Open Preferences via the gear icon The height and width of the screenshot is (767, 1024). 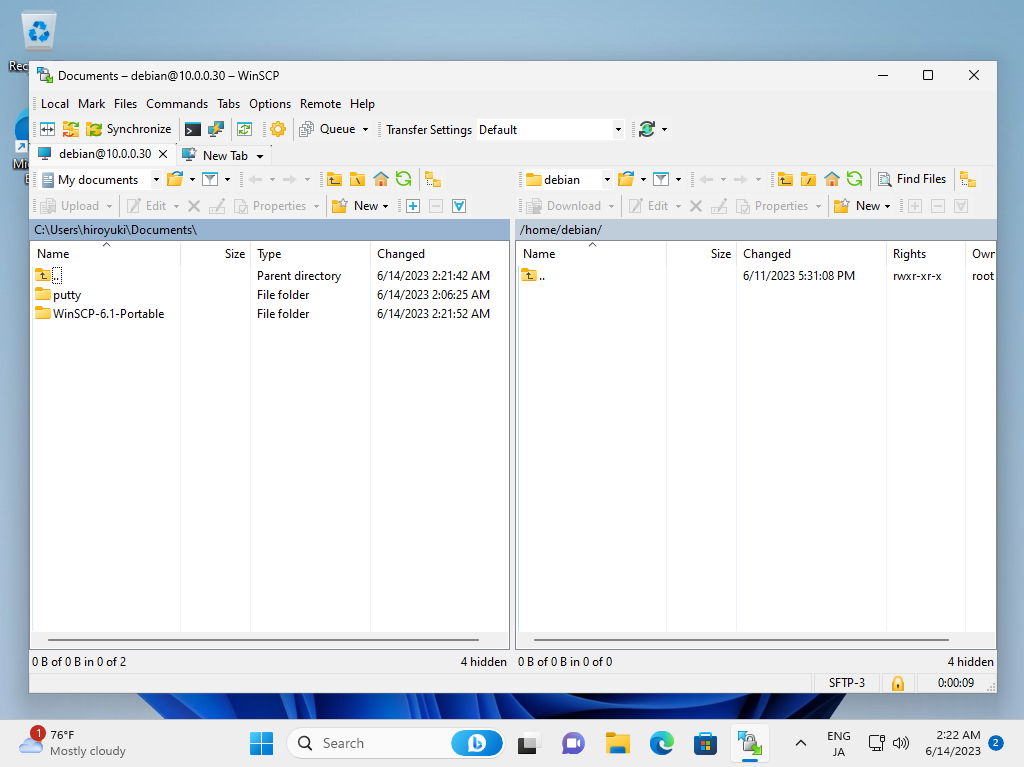tap(278, 129)
